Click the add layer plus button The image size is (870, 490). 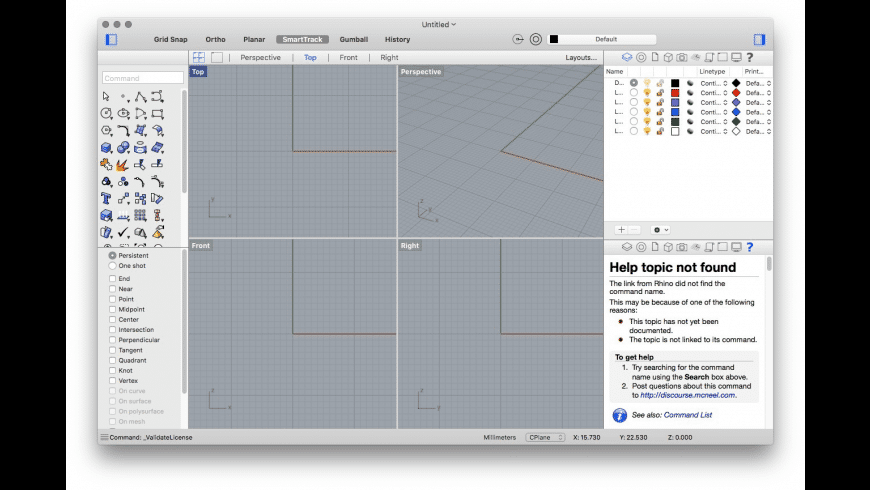[621, 229]
